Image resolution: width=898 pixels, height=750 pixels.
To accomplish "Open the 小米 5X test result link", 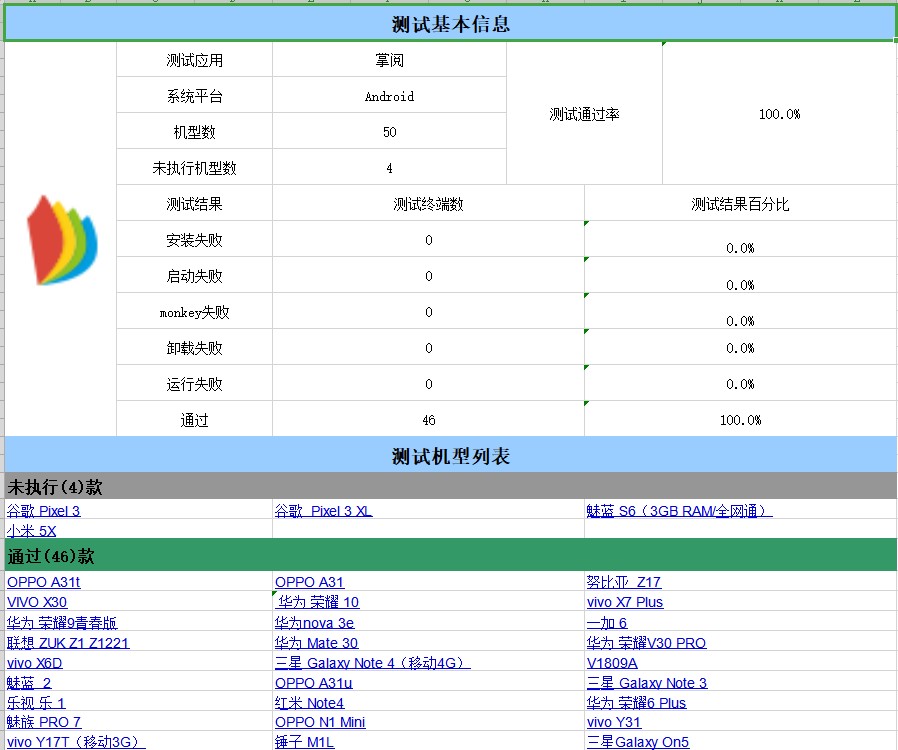I will (31, 531).
